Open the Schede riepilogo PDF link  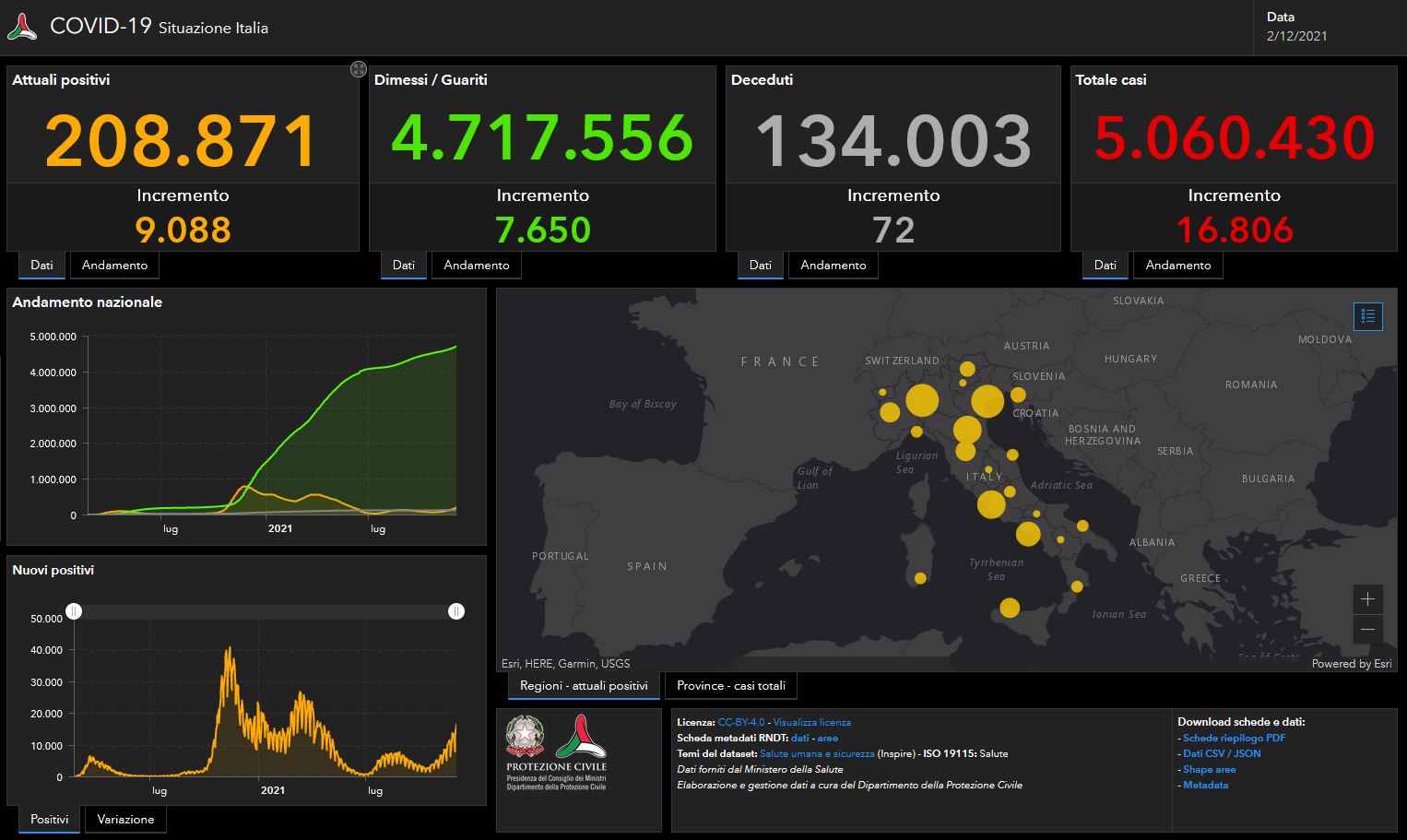click(1234, 738)
